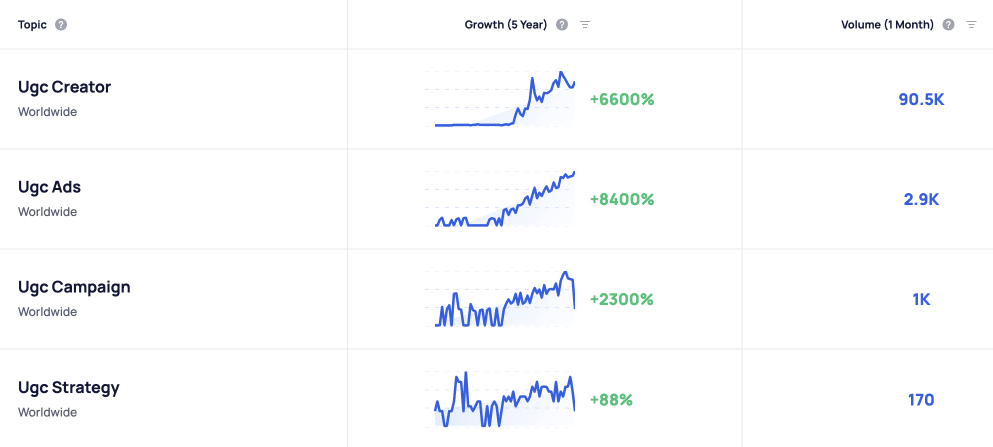This screenshot has height=447, width=993.
Task: Open the Volume (1 Month) help icon
Action: [948, 25]
